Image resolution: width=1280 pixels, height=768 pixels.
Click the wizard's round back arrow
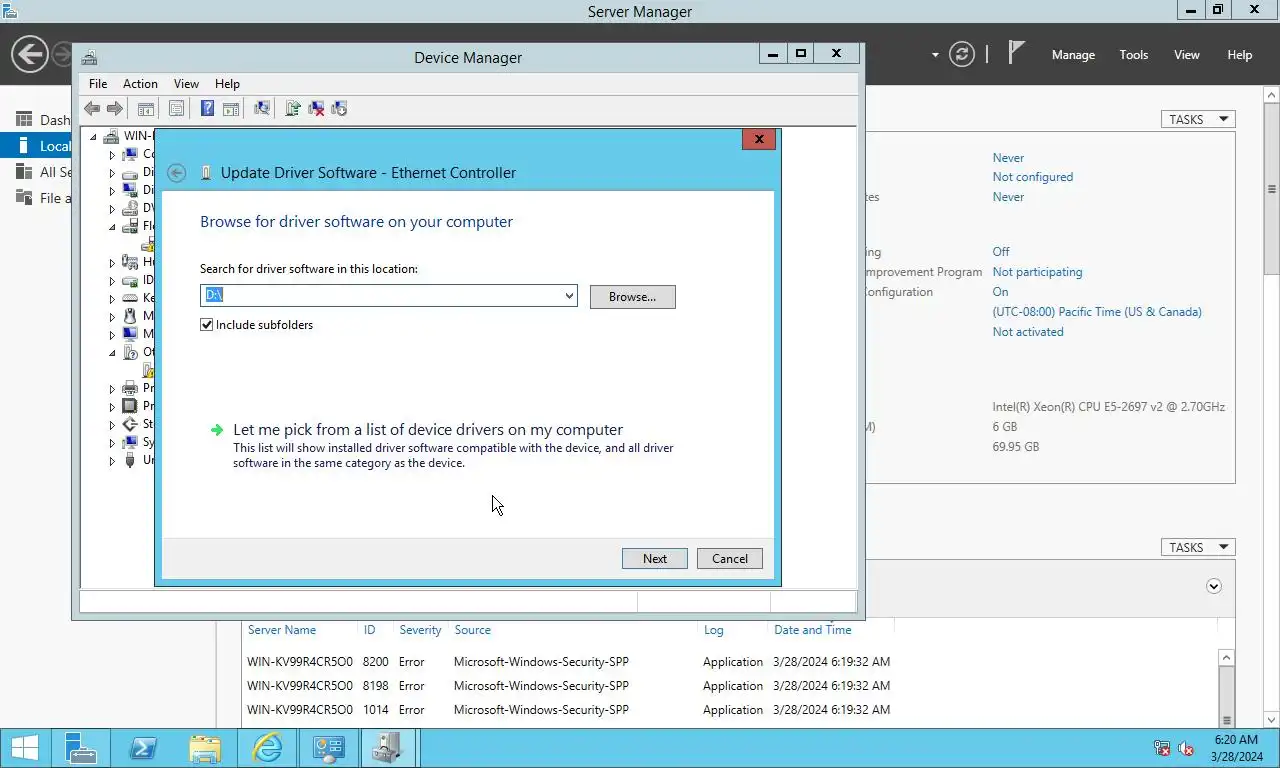tap(177, 173)
